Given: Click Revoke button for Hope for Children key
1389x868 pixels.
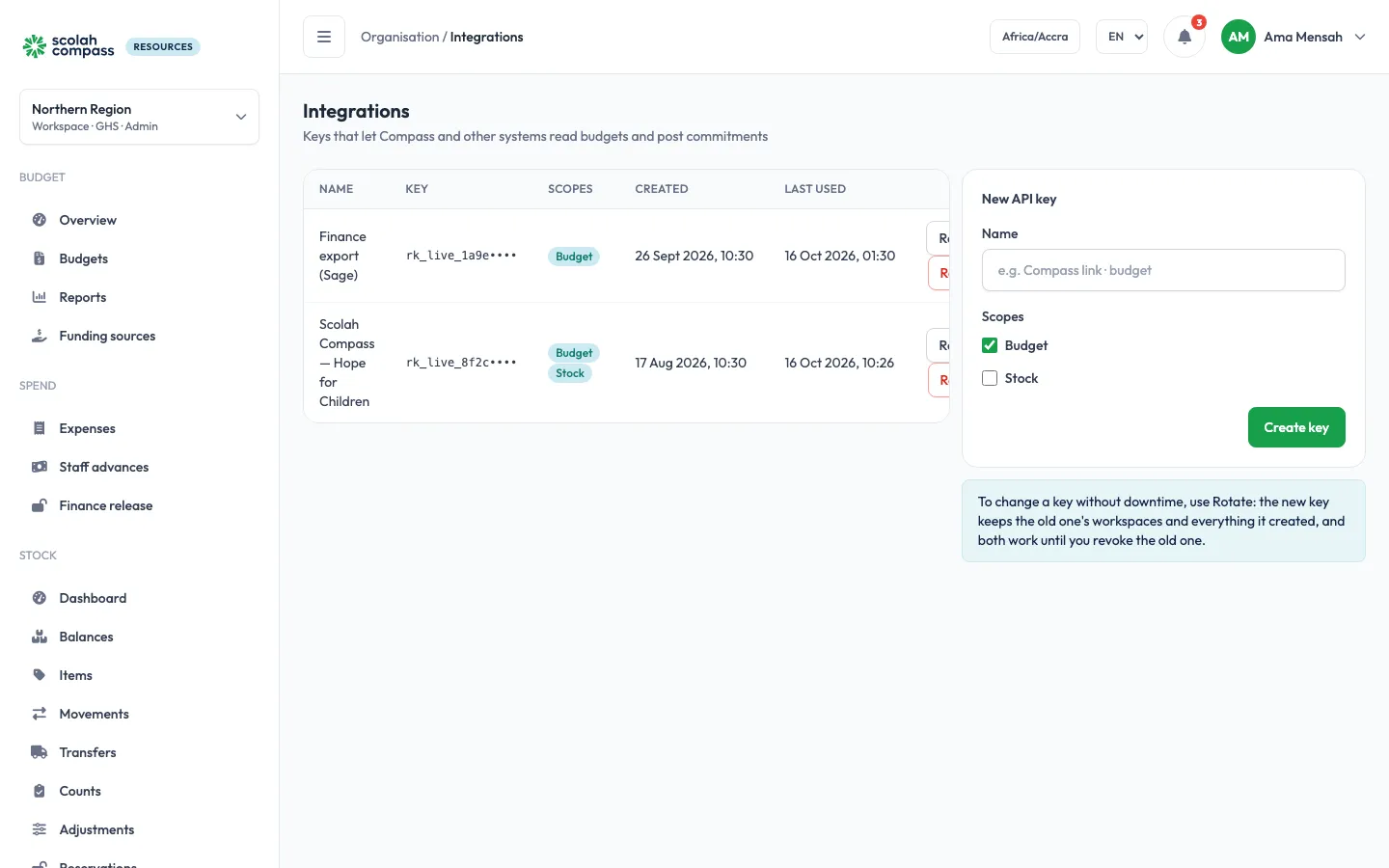Looking at the screenshot, I should click(x=939, y=380).
